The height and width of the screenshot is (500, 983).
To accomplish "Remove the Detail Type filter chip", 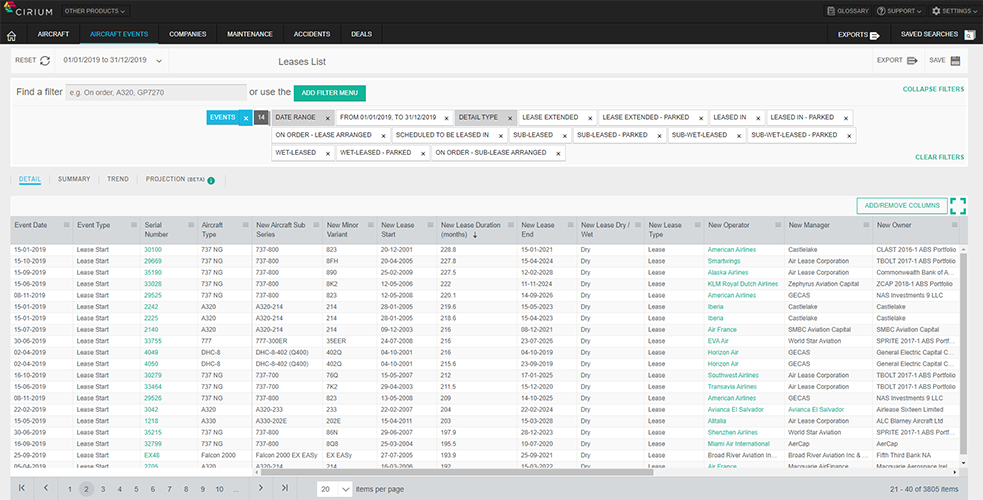I will 510,118.
